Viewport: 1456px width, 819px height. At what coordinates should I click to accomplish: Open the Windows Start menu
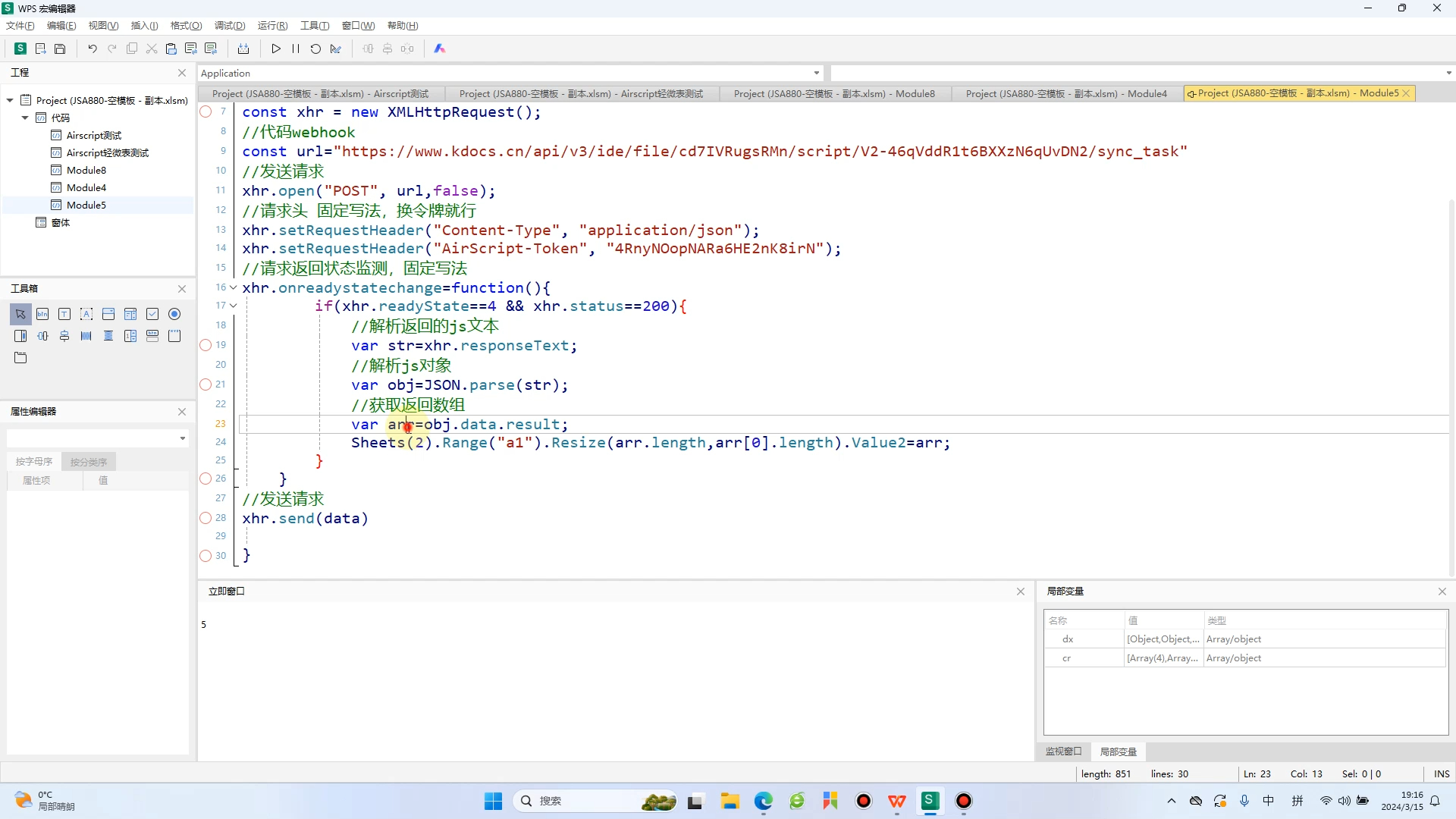pos(493,801)
